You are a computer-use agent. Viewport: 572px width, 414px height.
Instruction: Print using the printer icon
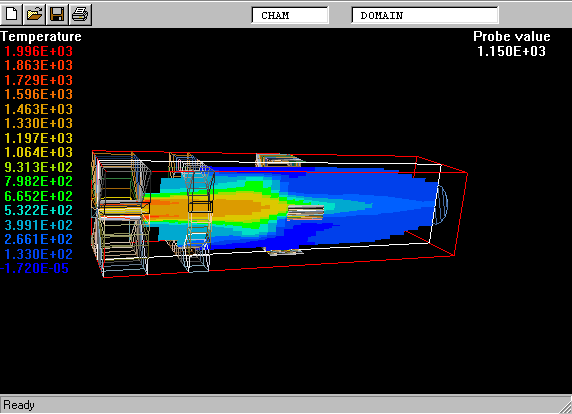(x=80, y=14)
